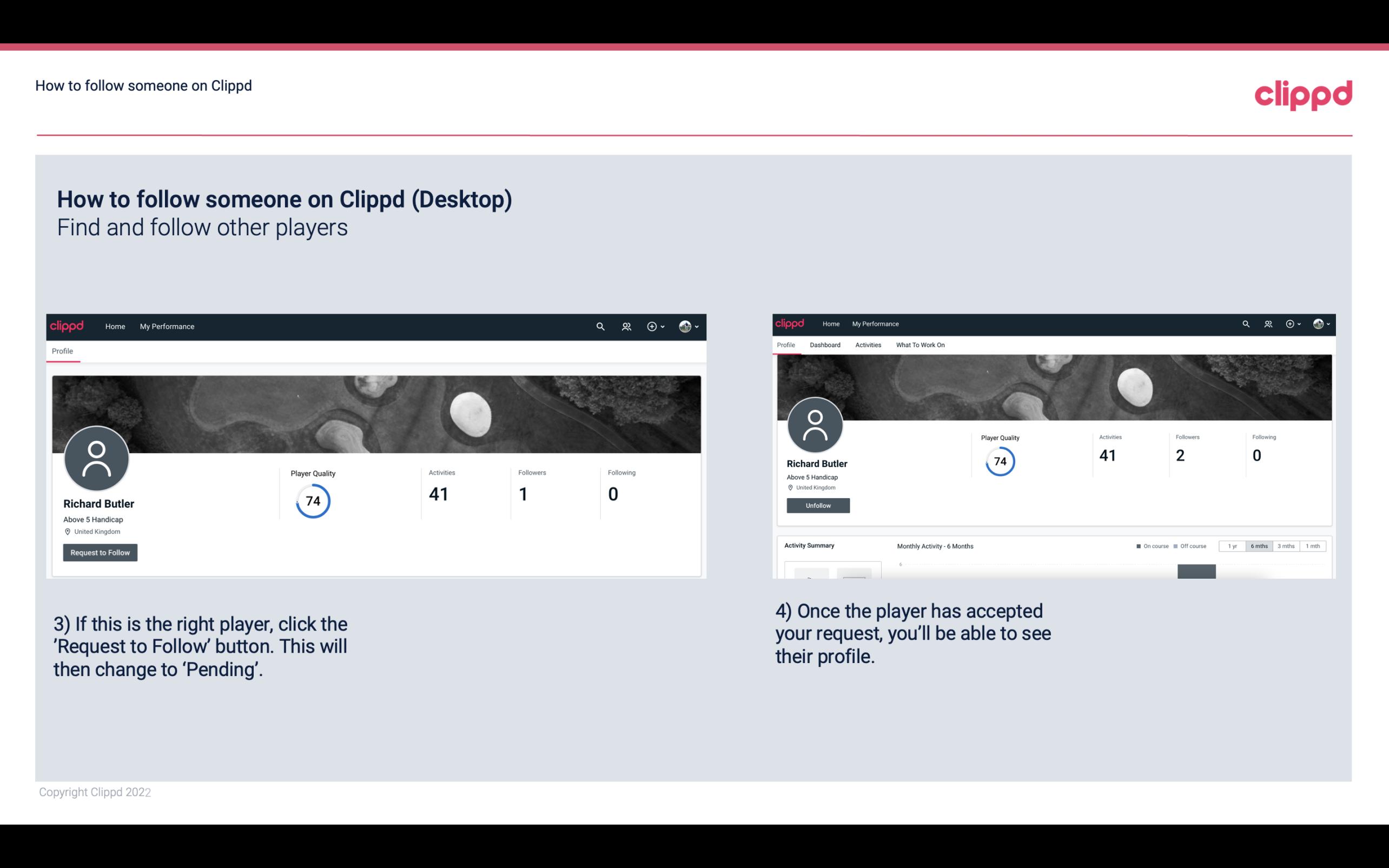Select the search icon in the navbar
Viewport: 1389px width, 868px height.
(x=598, y=326)
